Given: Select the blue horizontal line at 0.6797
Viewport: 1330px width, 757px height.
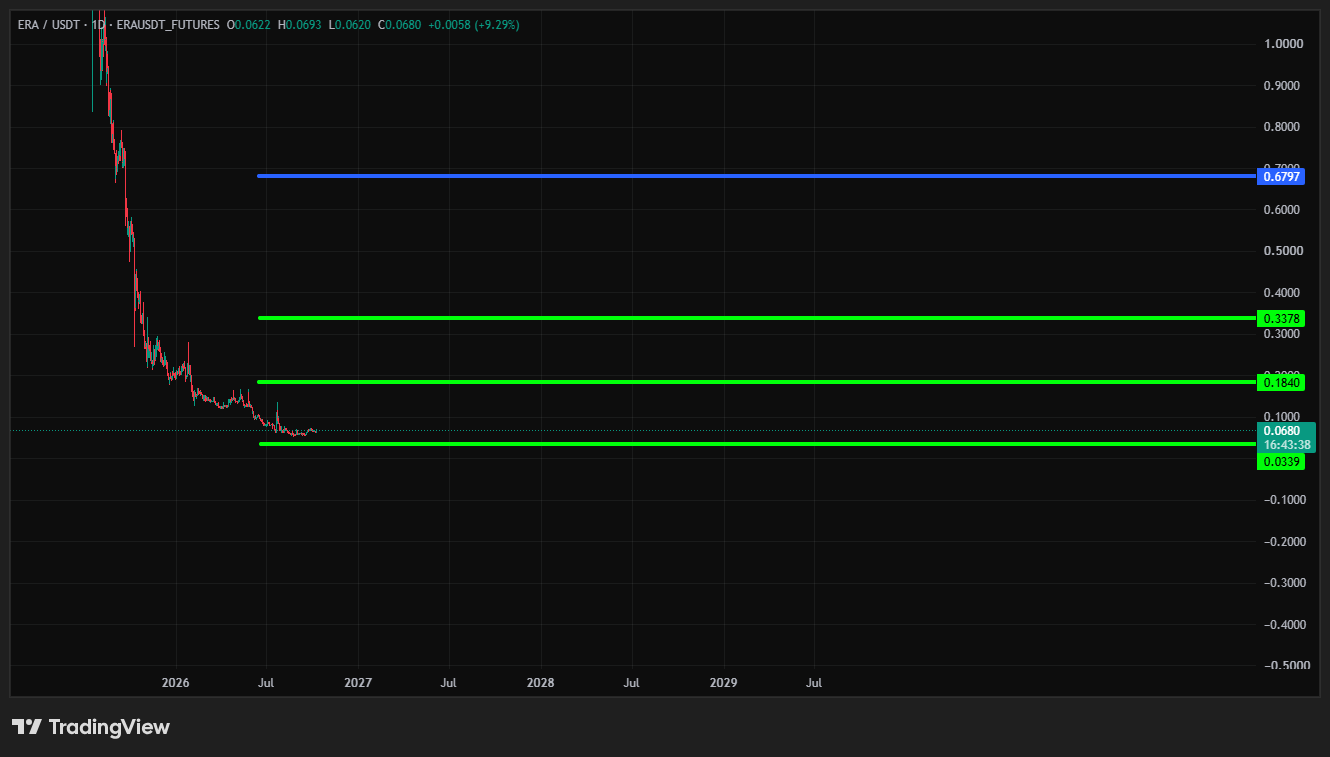Looking at the screenshot, I should click(756, 176).
